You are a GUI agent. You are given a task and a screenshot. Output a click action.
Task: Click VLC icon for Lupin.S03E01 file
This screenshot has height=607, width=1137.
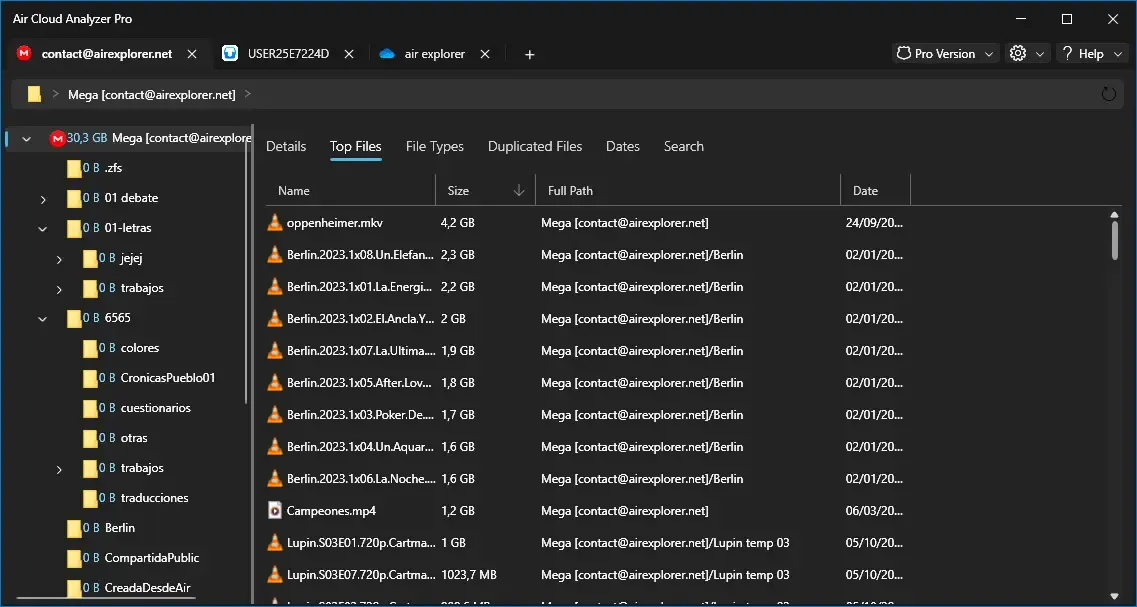click(x=275, y=542)
